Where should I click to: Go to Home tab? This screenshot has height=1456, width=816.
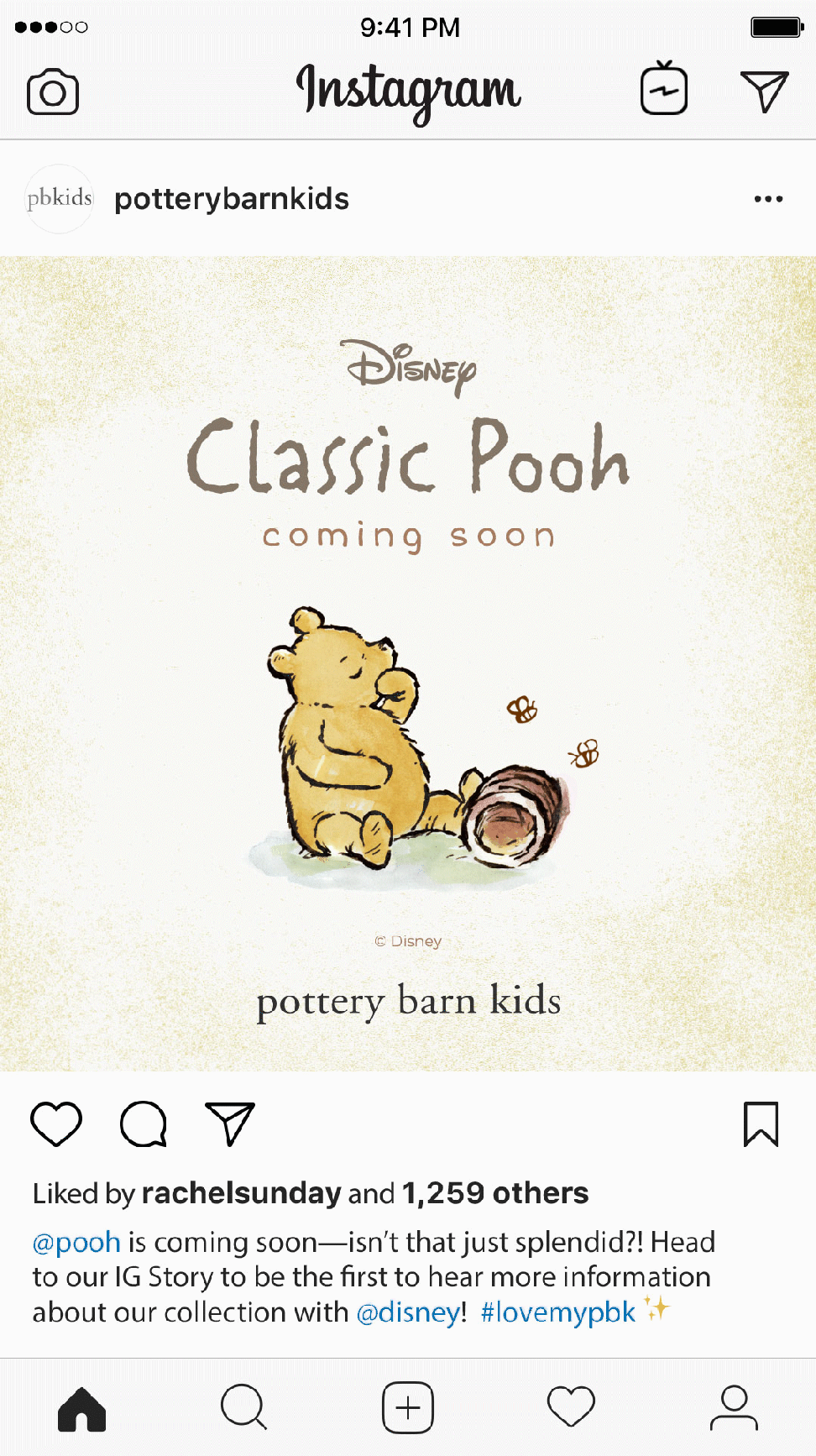pyautogui.click(x=82, y=1408)
